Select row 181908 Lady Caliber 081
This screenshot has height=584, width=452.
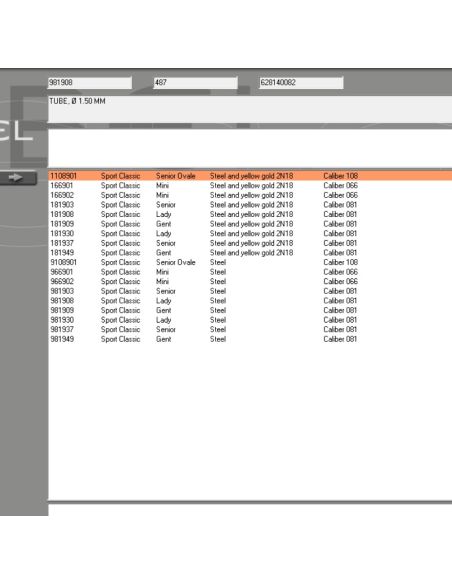[250, 215]
